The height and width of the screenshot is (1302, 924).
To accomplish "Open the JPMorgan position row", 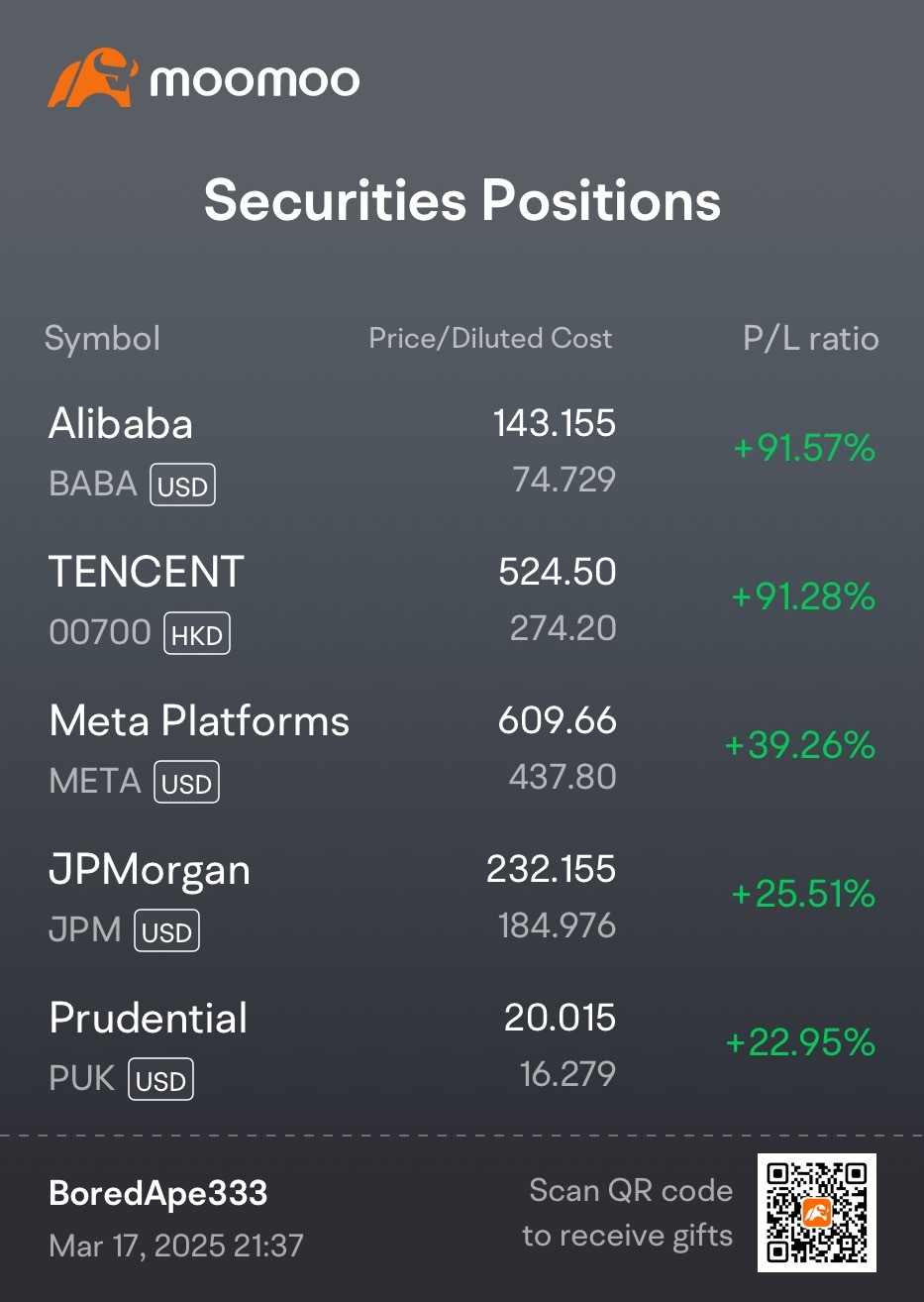I will [x=462, y=897].
